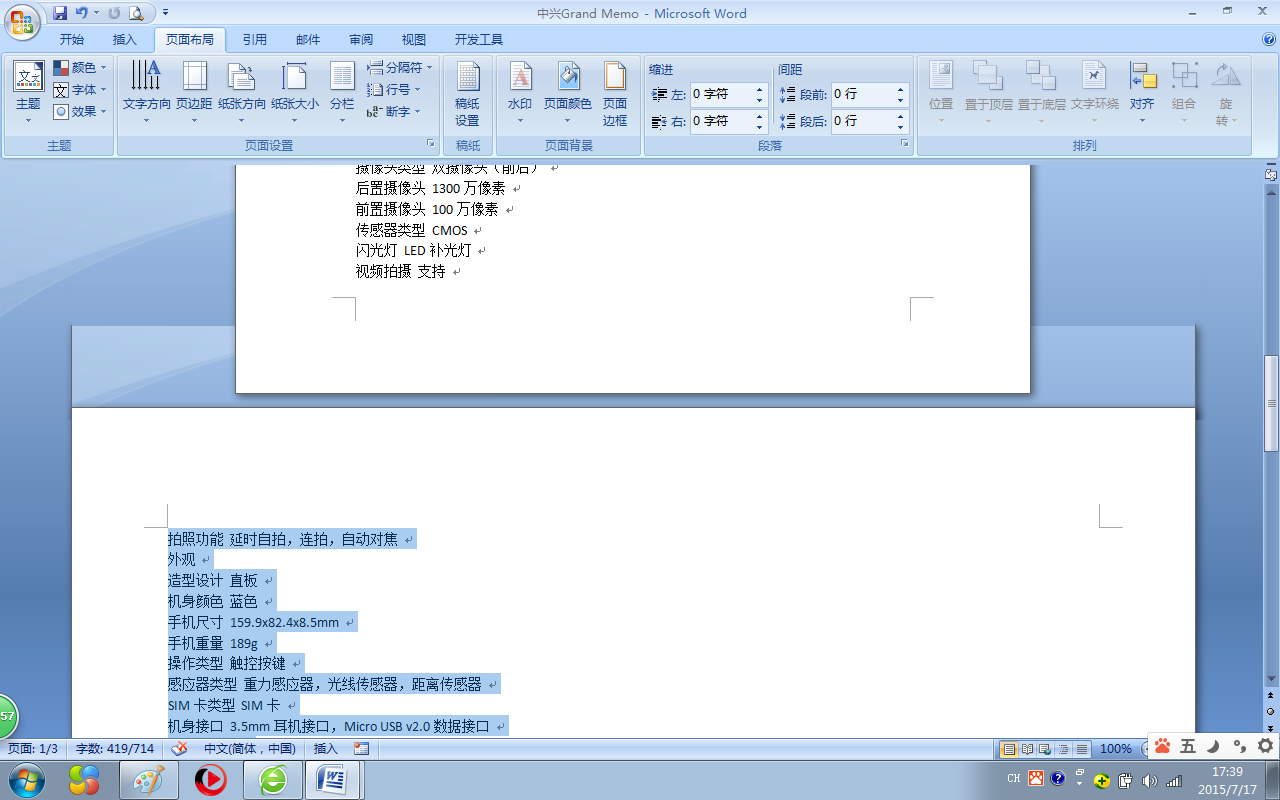Open 行号 line numbers dropdown
This screenshot has width=1280, height=800.
392,90
